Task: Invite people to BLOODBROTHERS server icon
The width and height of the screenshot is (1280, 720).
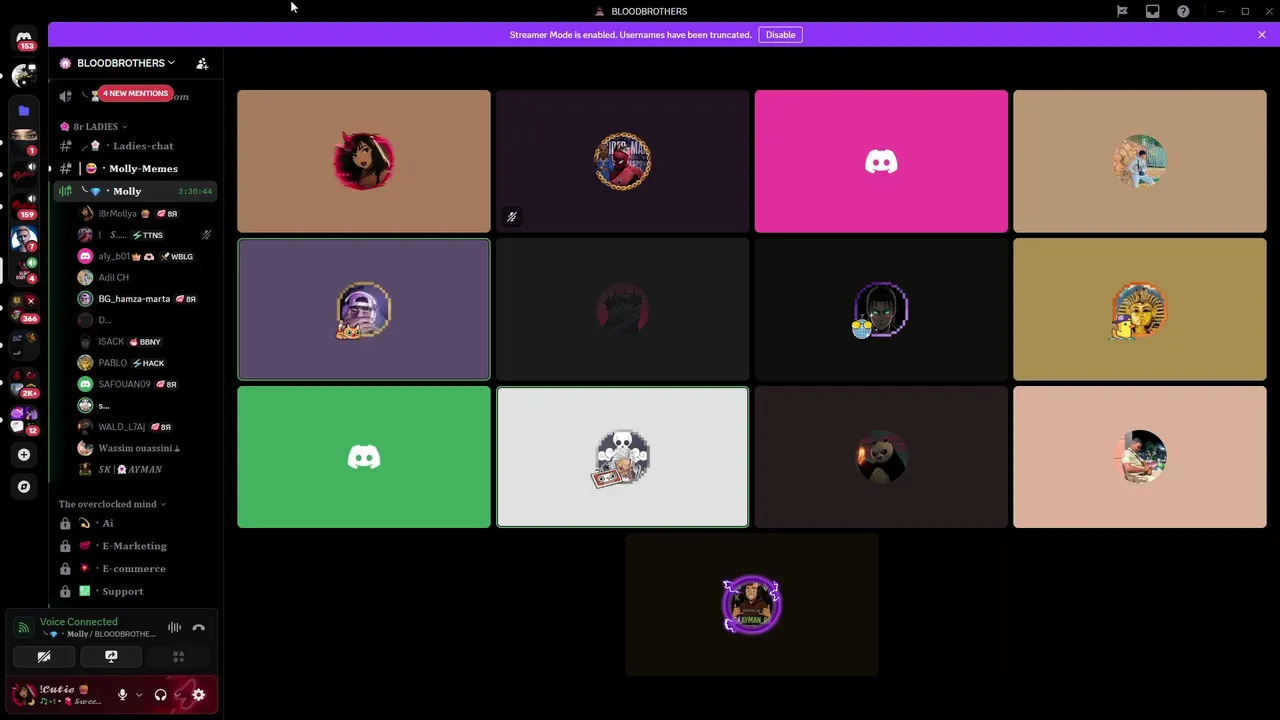Action: 202,63
